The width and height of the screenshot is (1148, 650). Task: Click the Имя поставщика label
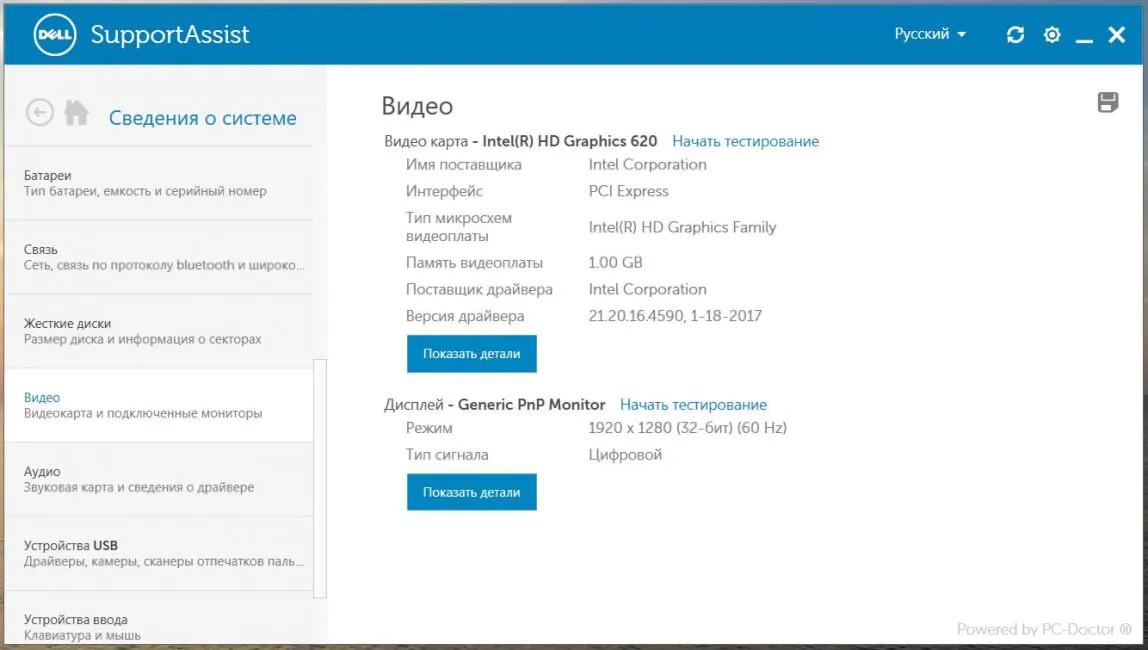coord(463,165)
